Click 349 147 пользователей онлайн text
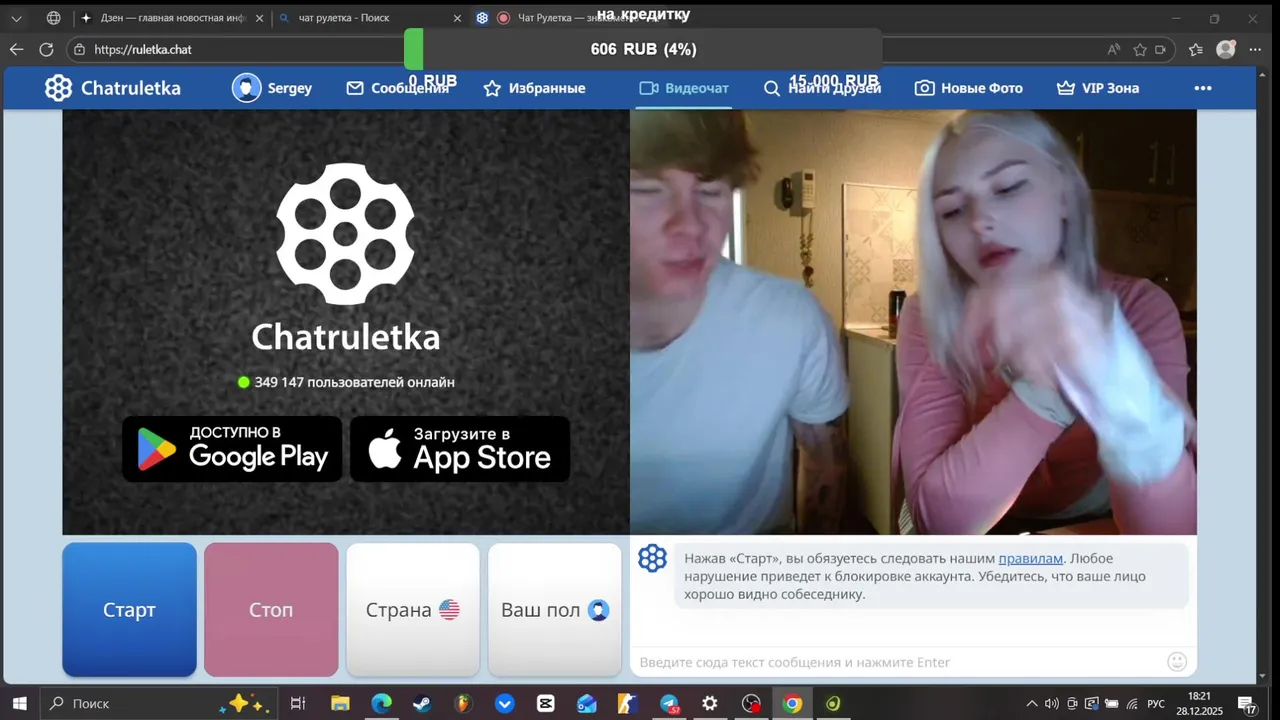The height and width of the screenshot is (720, 1280). (354, 382)
